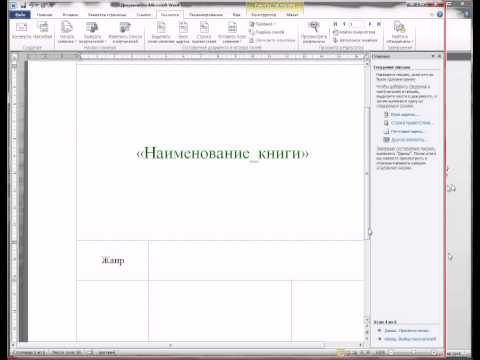Click the Greeting Line (Строка приветствия) ribbon icon

pyautogui.click(x=204, y=32)
